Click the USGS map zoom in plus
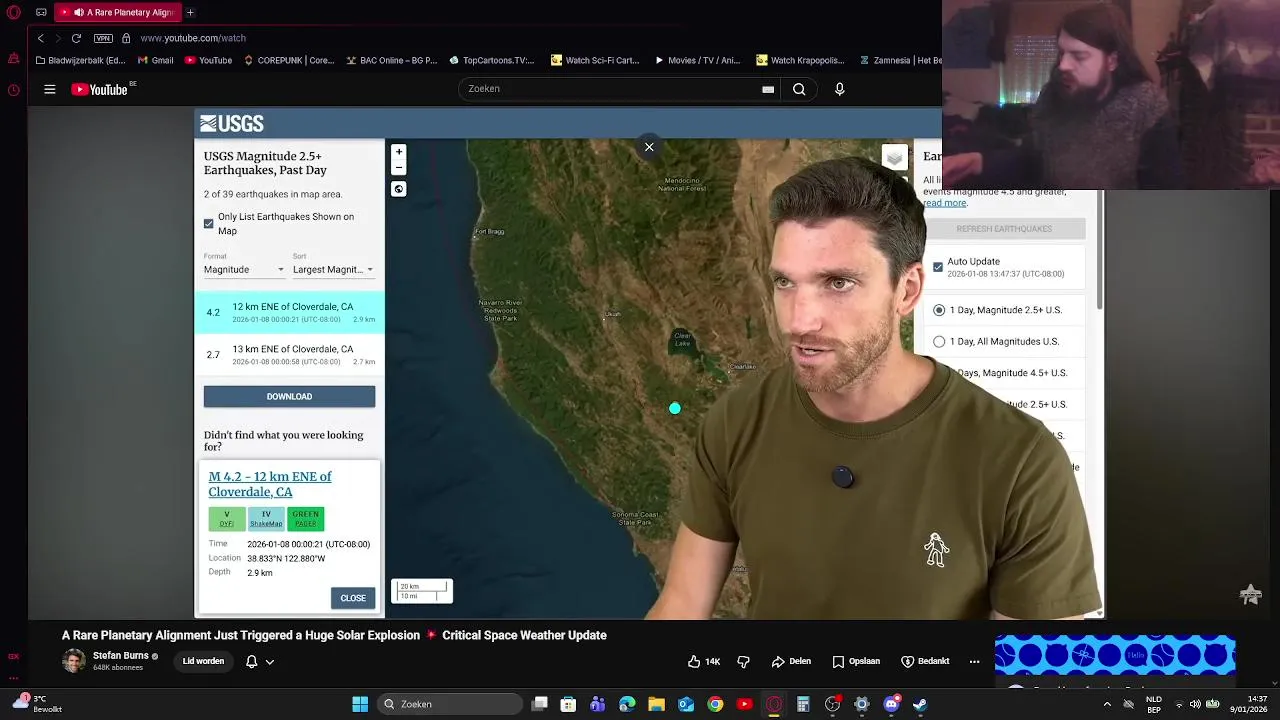 tap(399, 152)
